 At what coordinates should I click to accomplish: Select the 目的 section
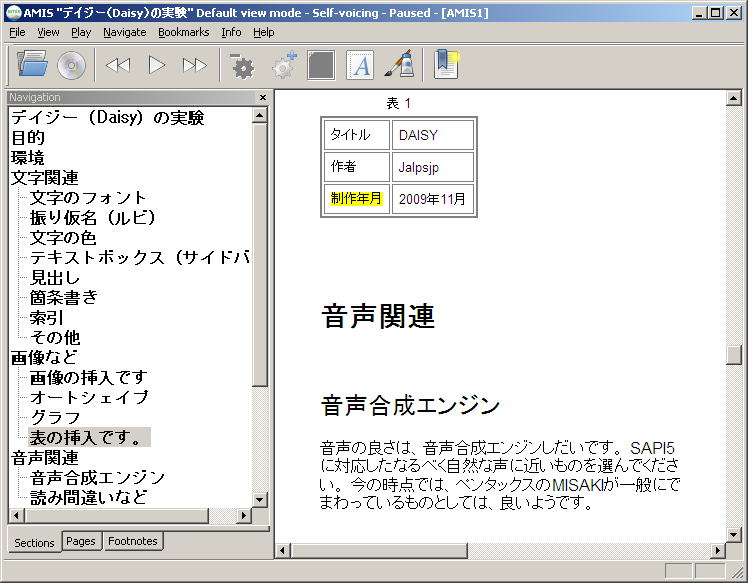[28, 137]
